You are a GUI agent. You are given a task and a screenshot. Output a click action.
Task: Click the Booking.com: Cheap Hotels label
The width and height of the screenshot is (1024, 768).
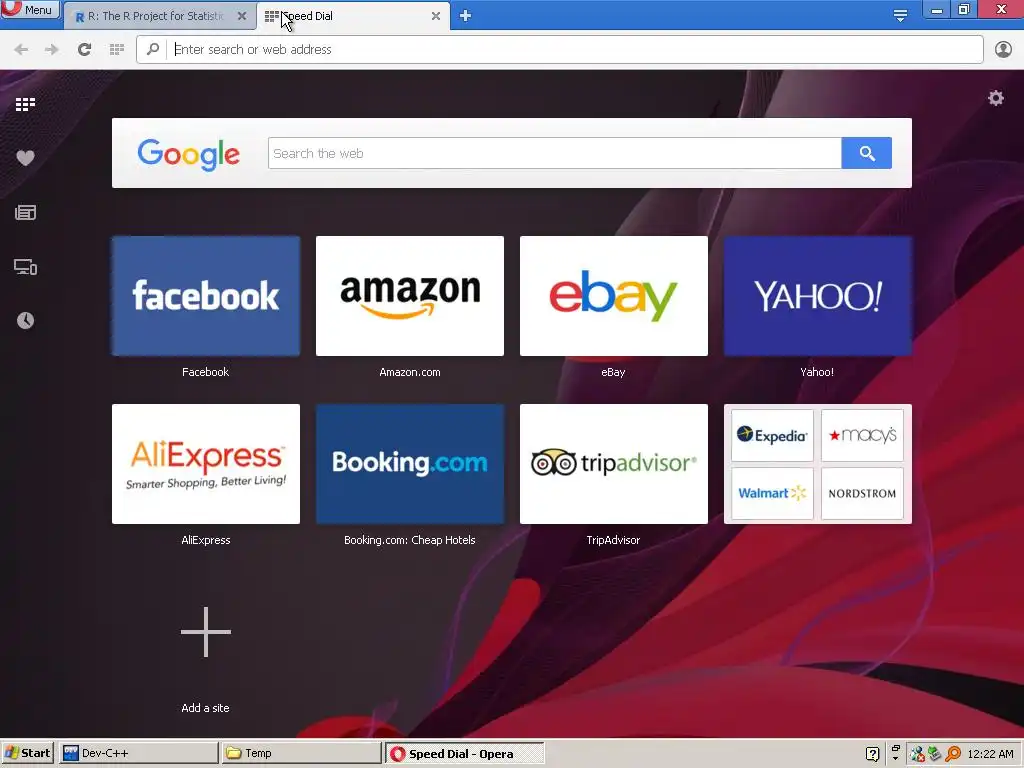pyautogui.click(x=409, y=540)
